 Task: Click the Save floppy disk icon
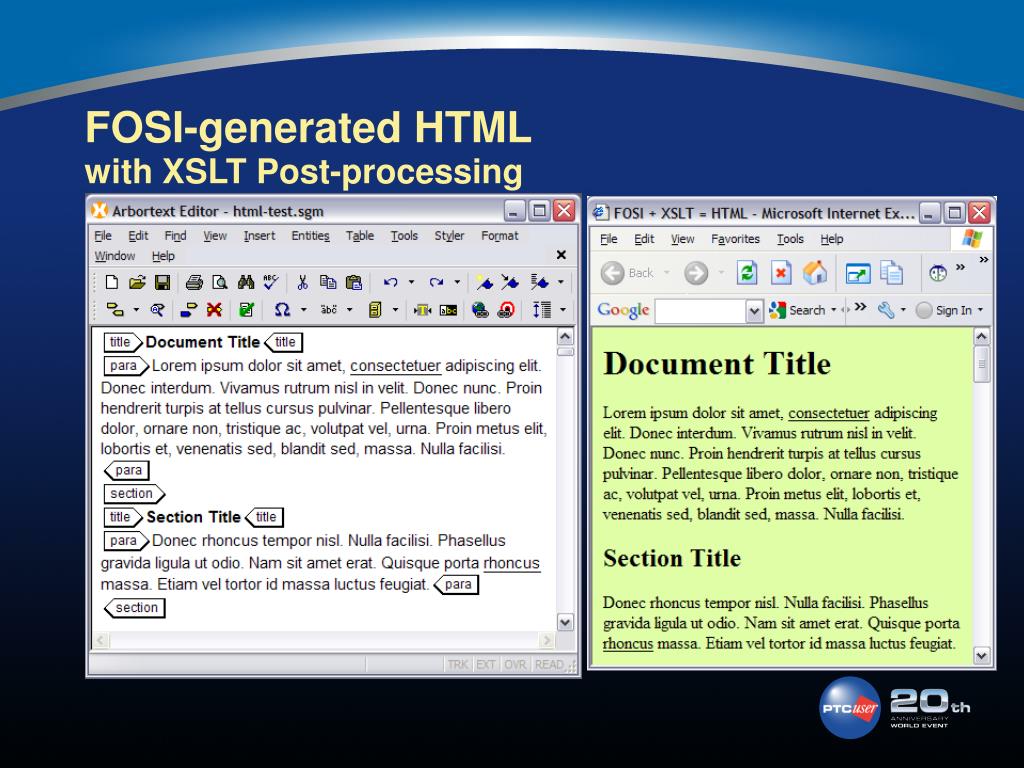[163, 282]
